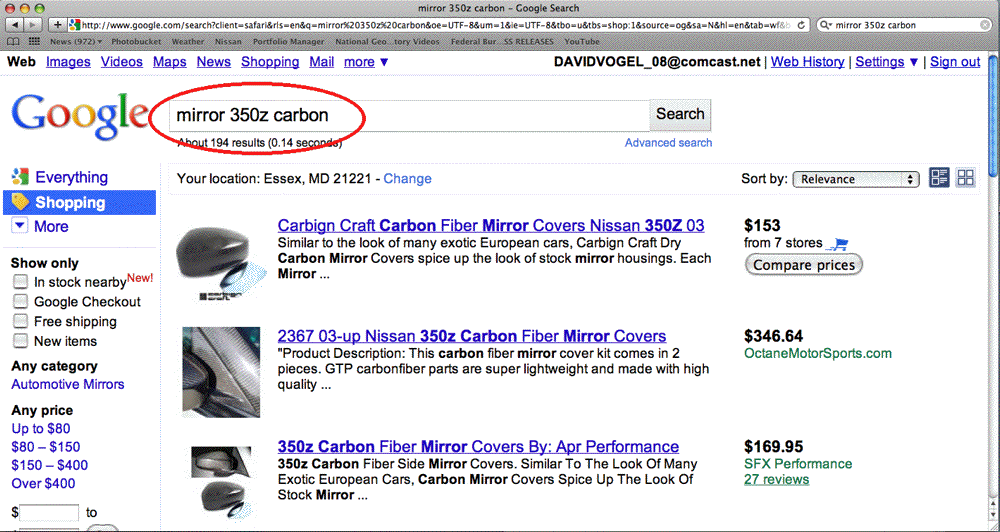Switch to grid view results icon
The image size is (1000, 532).
[966, 178]
